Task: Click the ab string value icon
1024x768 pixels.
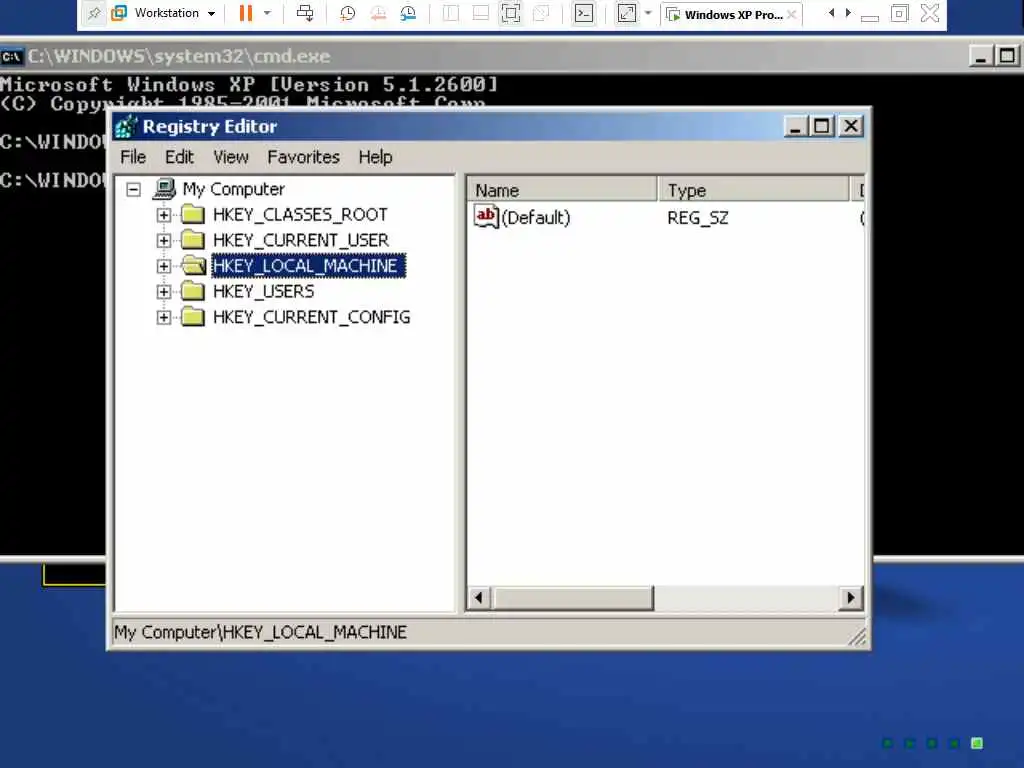Action: tap(486, 216)
